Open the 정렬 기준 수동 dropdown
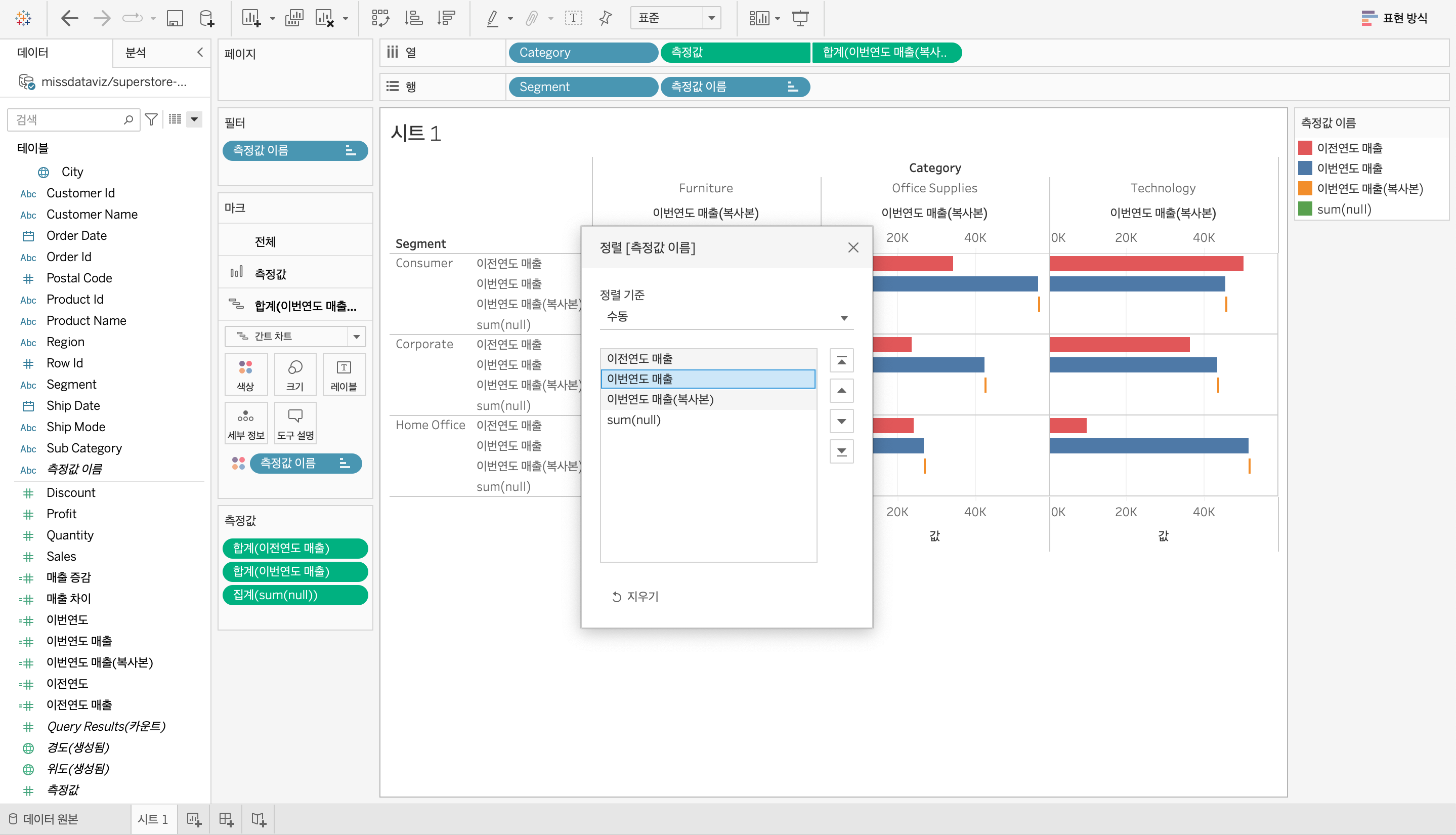The width and height of the screenshot is (1456, 835). pyautogui.click(x=726, y=317)
